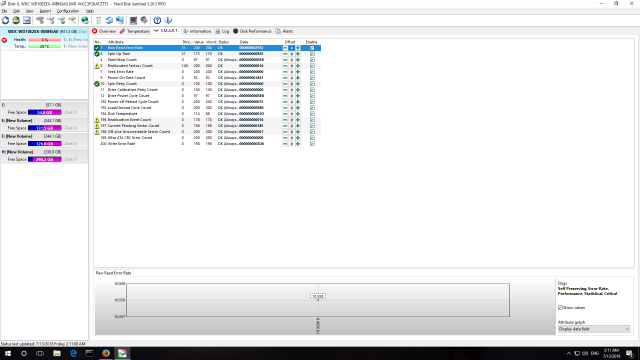The width and height of the screenshot is (640, 360).
Task: Click warning icon on Current Pending Sector Count
Action: [97, 126]
